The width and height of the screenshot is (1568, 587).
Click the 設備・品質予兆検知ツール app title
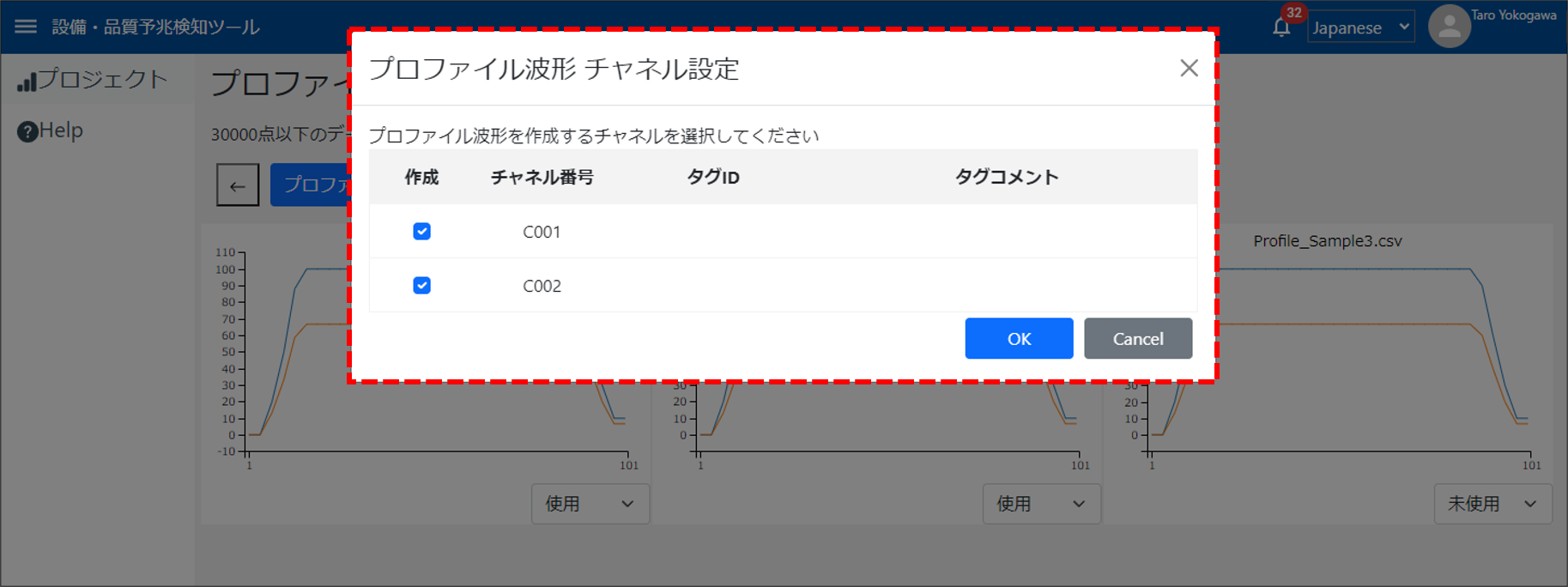[x=155, y=27]
